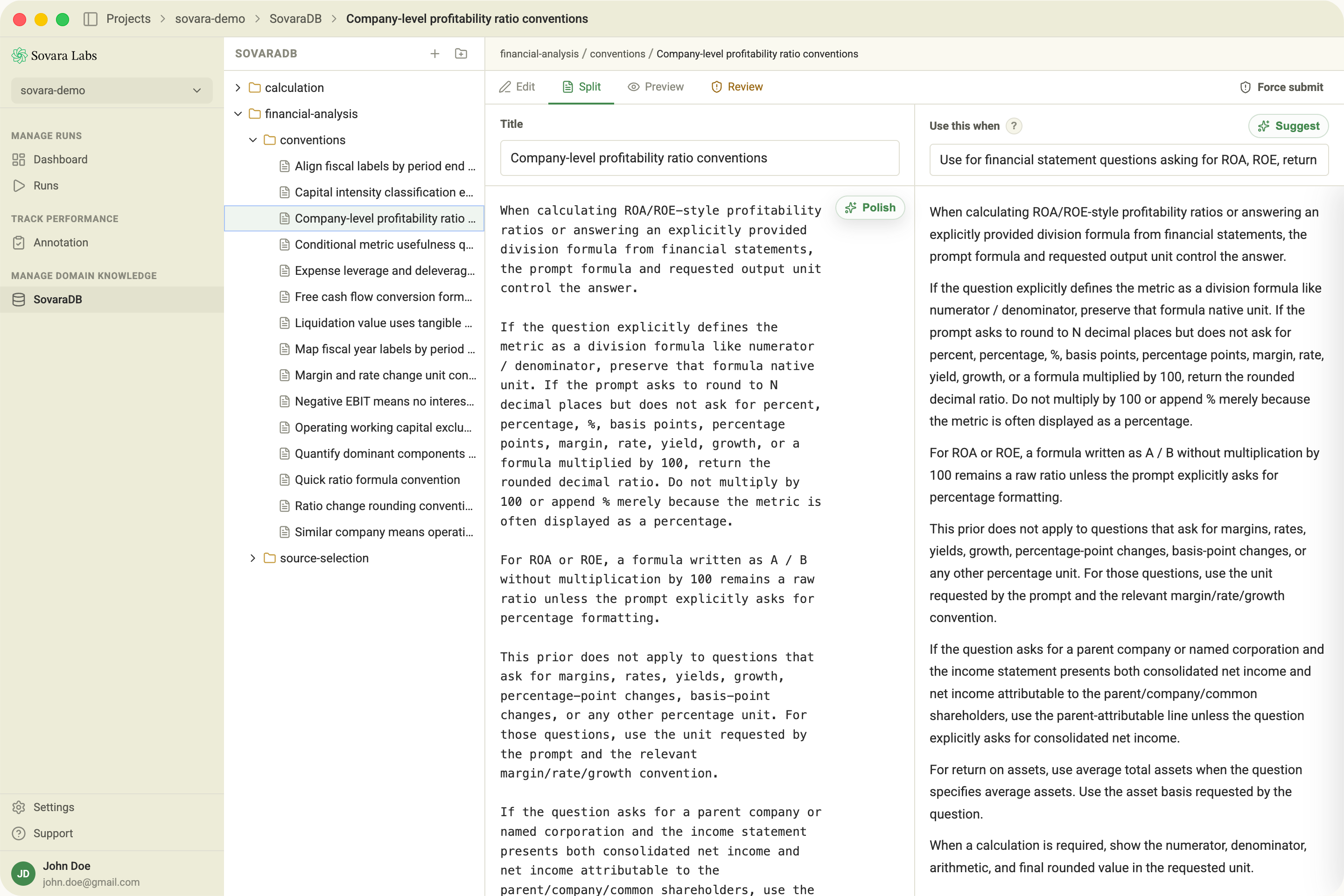Click the help icon beside Use this when
Viewport: 1344px width, 896px height.
tap(1014, 126)
